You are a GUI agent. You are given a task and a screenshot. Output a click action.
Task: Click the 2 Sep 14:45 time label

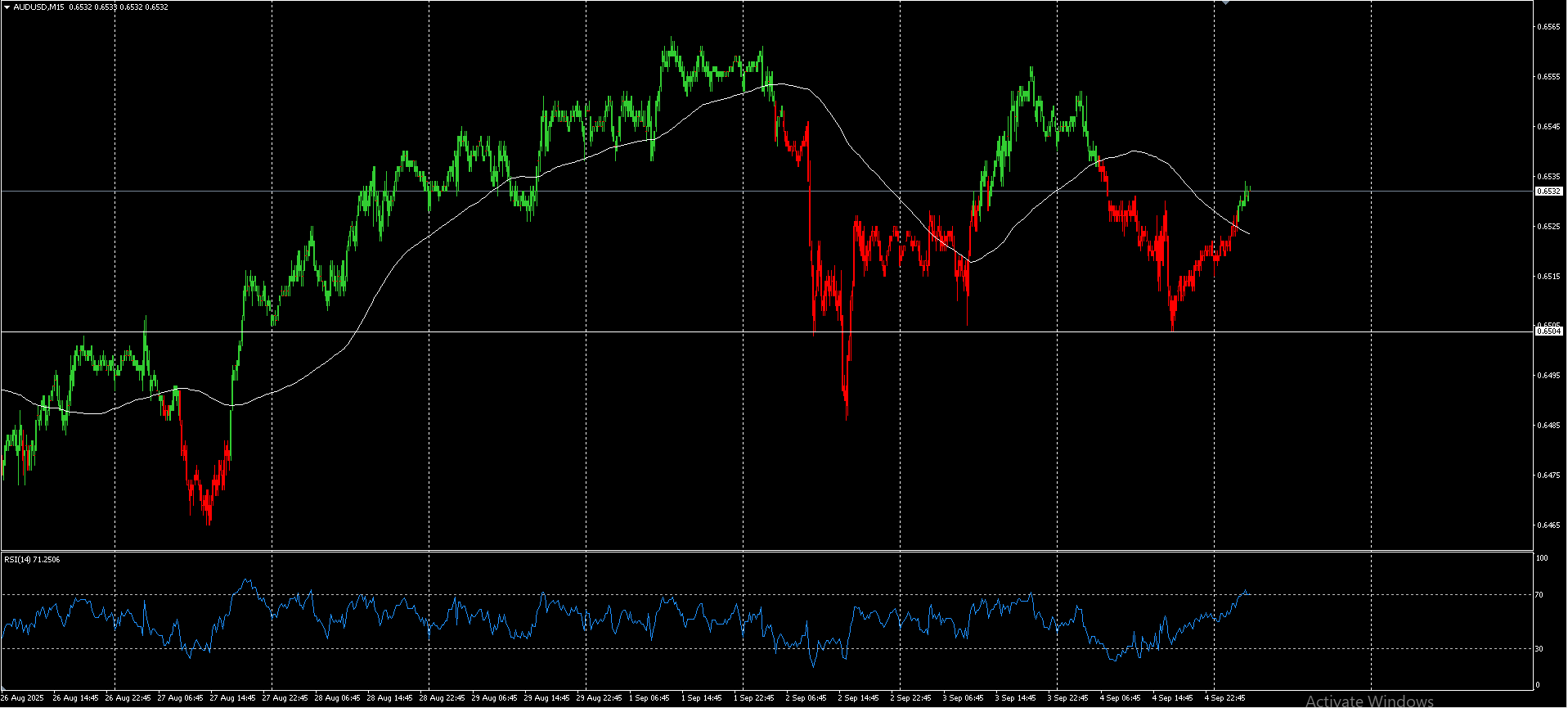tap(858, 698)
